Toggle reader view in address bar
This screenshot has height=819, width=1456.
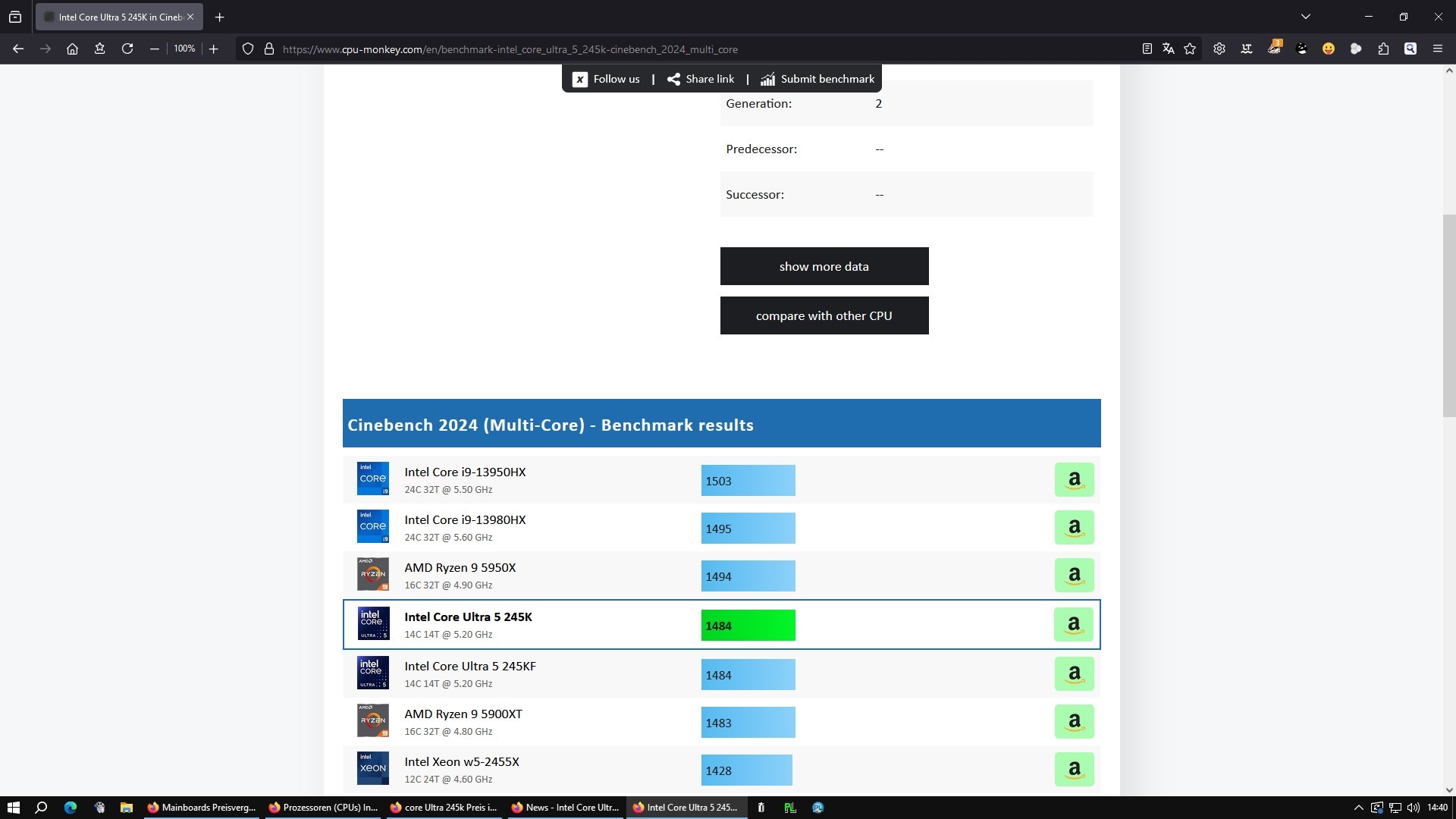pyautogui.click(x=1147, y=49)
